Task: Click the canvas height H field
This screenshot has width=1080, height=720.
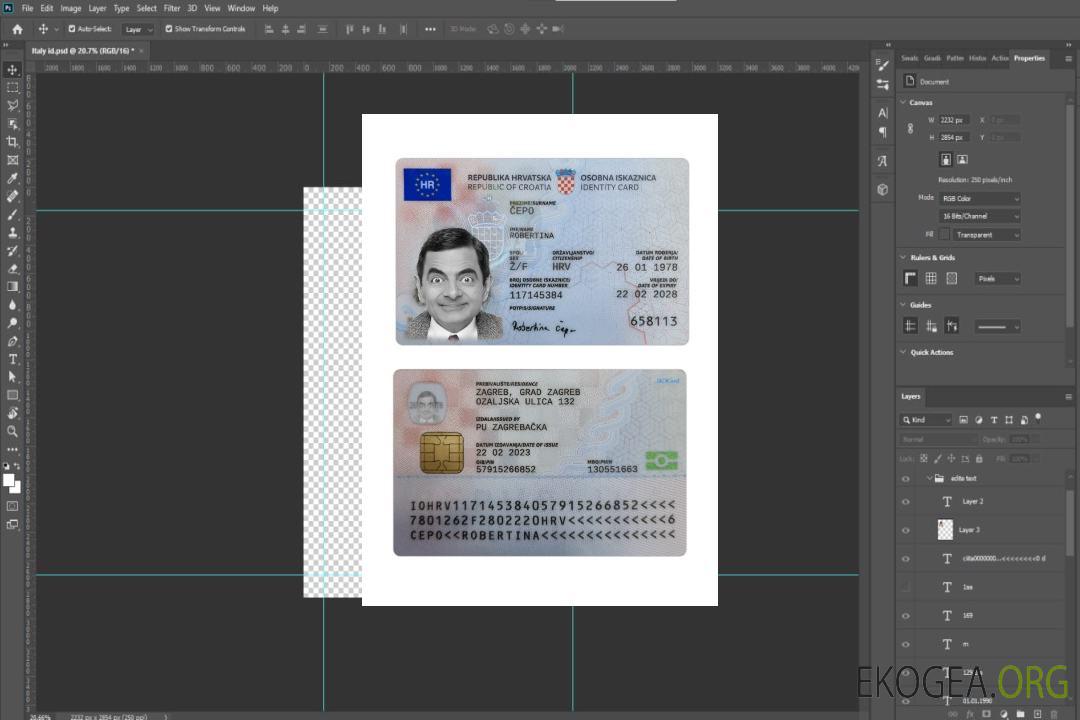Action: tap(954, 138)
